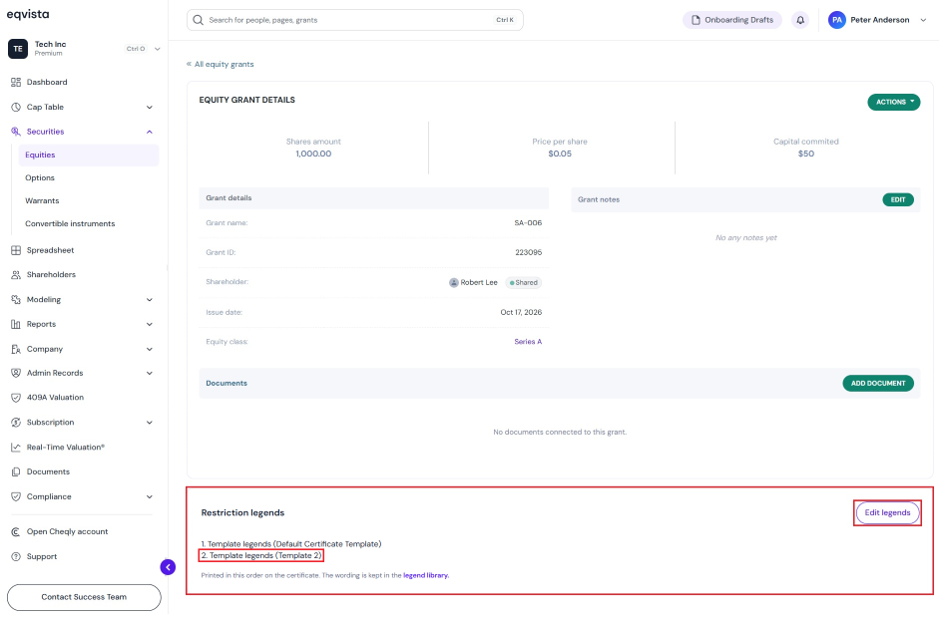Screen dimensions: 939x619
Task: Open the Series A equity class link
Action: pyautogui.click(x=528, y=344)
